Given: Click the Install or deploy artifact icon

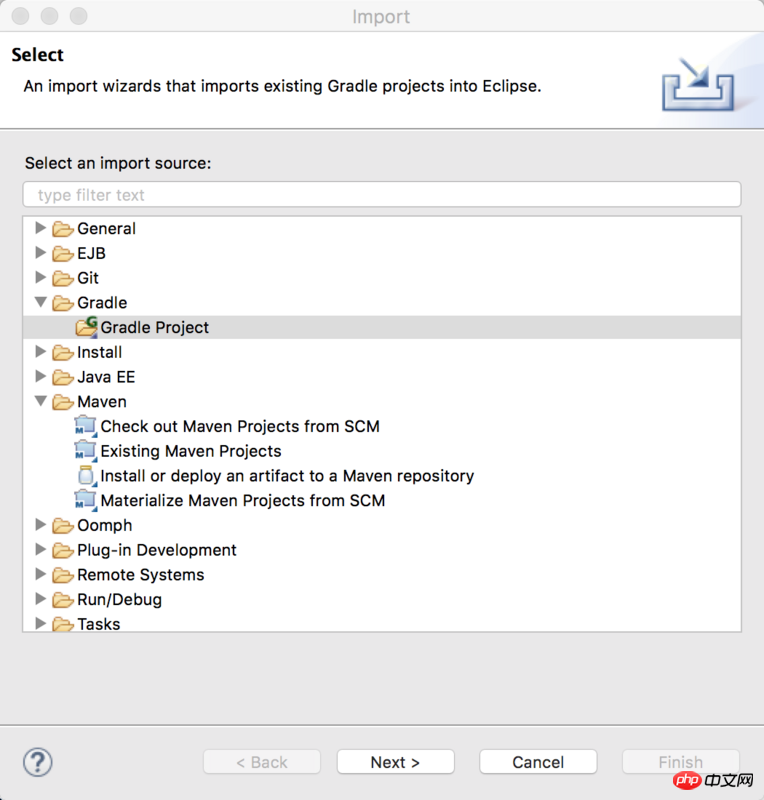Looking at the screenshot, I should pos(86,476).
